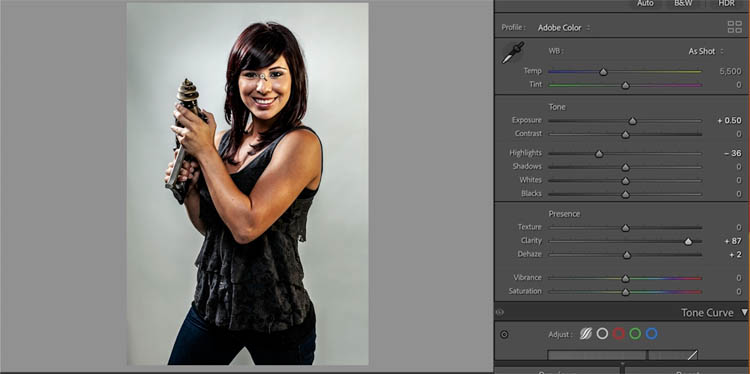Open the profile browser grid icon
750x374 pixels.
click(x=734, y=27)
